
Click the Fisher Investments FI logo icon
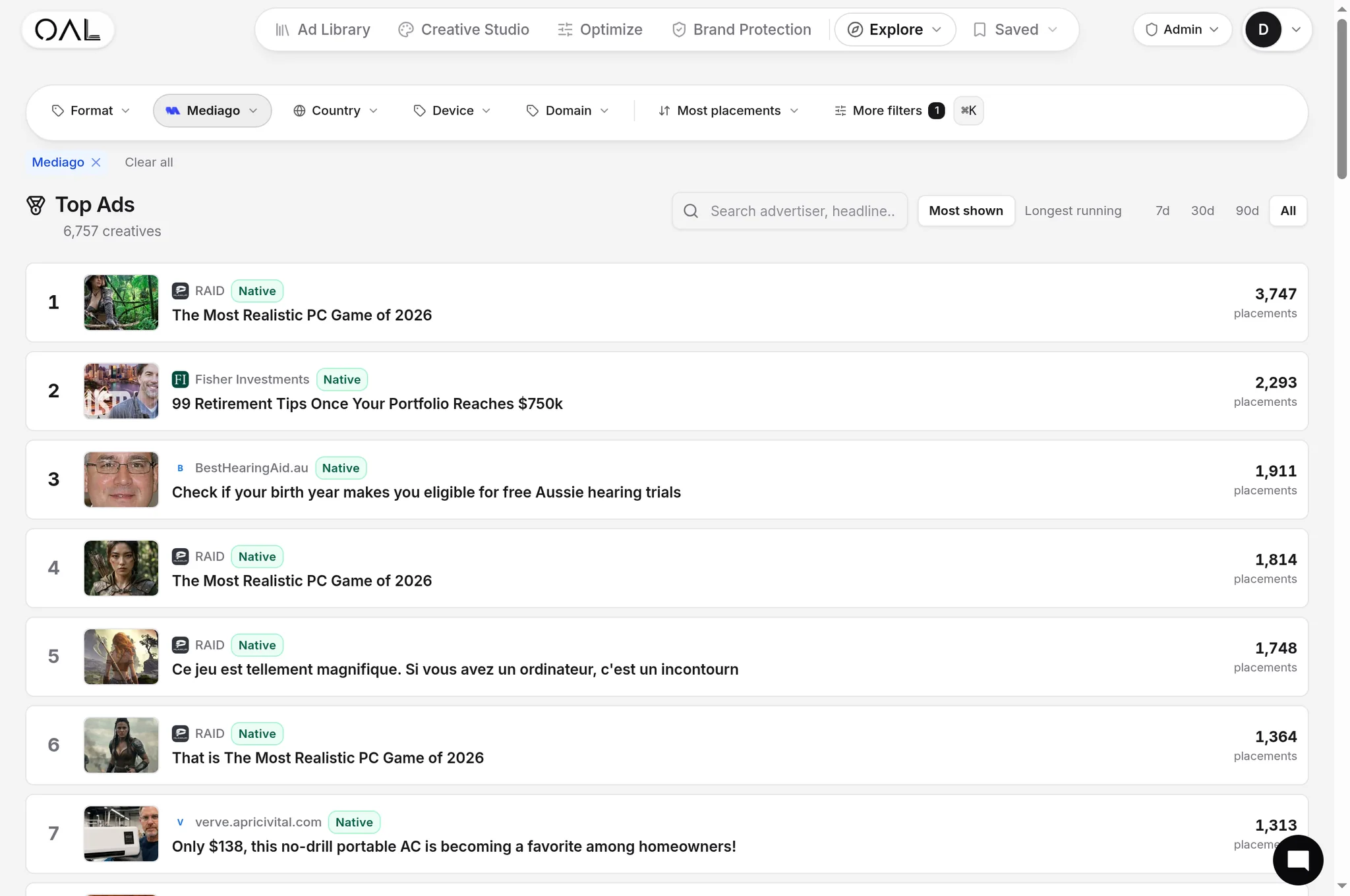[x=180, y=379]
